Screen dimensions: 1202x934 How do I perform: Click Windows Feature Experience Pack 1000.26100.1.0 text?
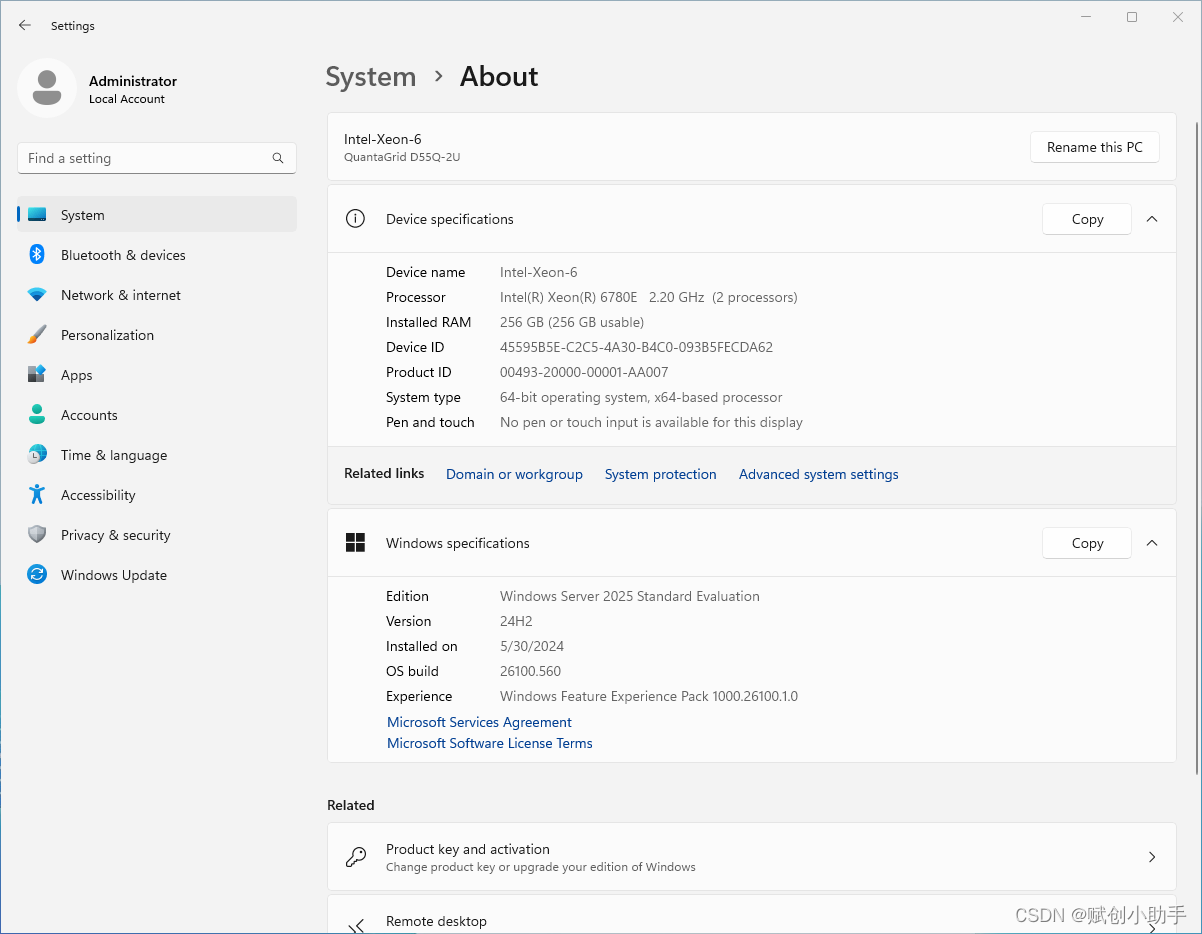[x=649, y=696]
